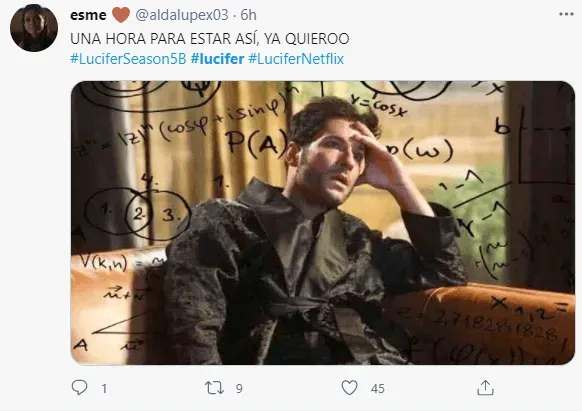
Task: Click the reply speech bubble icon
Action: pos(79,388)
